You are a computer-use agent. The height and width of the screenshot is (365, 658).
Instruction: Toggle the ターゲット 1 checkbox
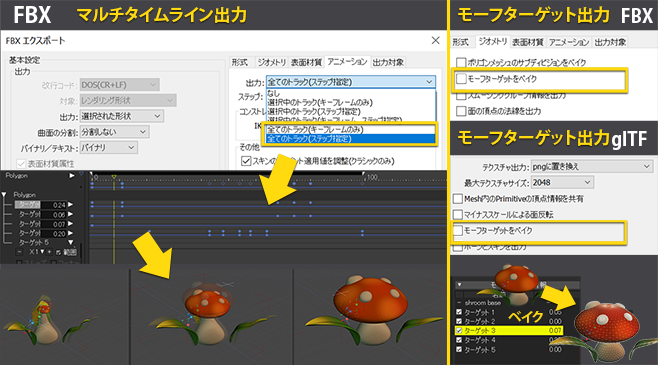click(x=459, y=312)
